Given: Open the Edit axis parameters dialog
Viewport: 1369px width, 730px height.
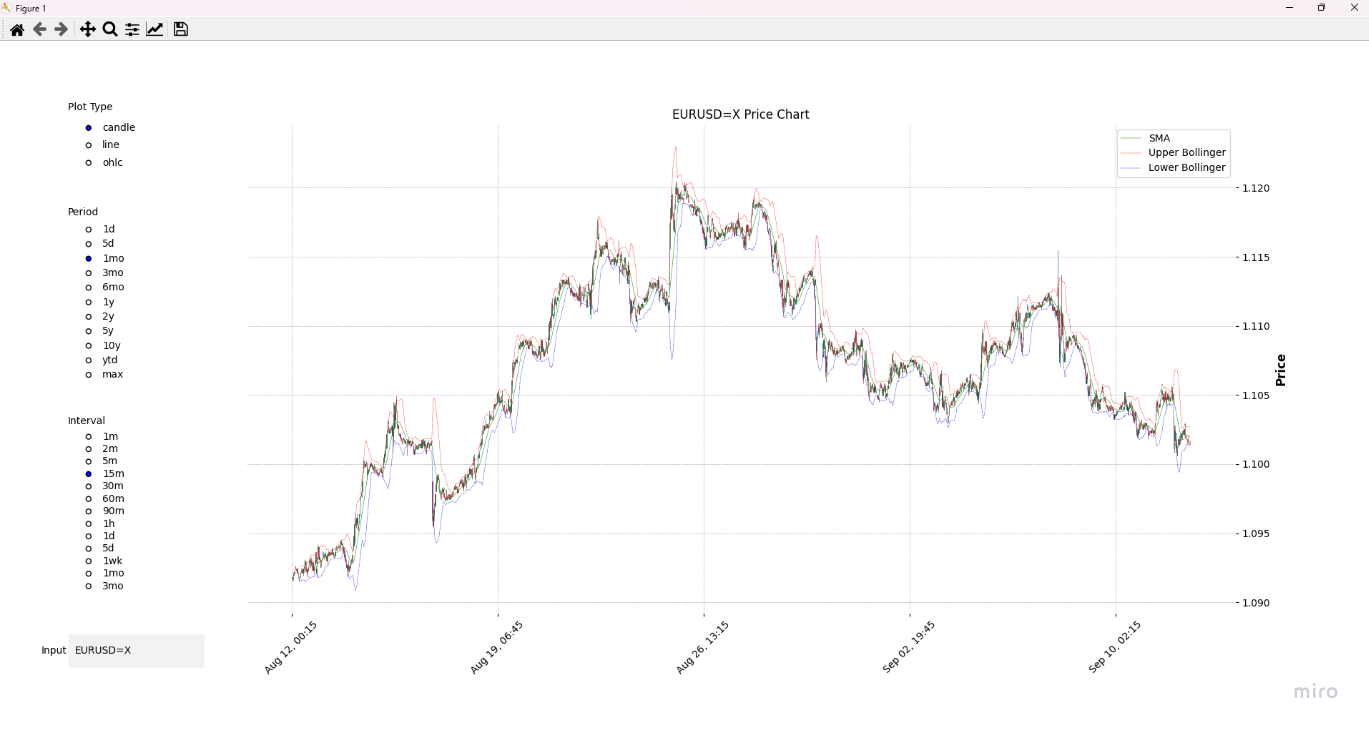Looking at the screenshot, I should pos(153,29).
